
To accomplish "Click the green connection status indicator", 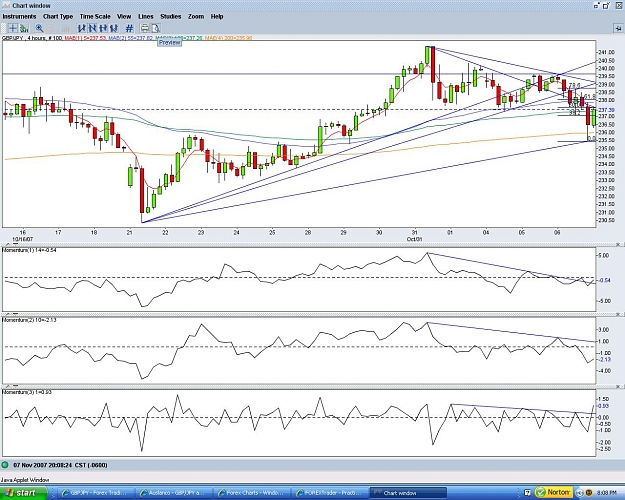I will 5,465.
